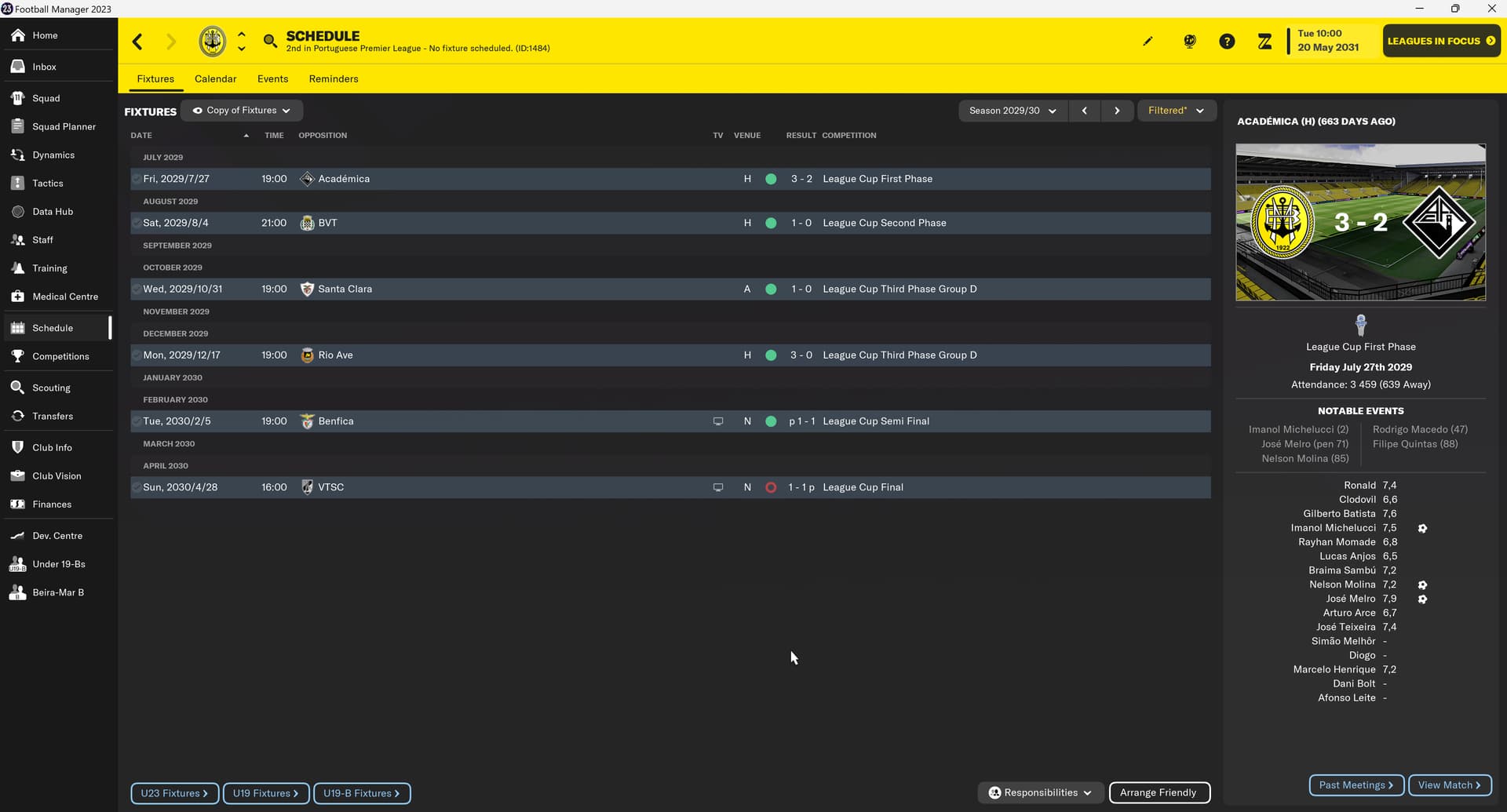The image size is (1507, 812).
Task: Select Schedule in the sidebar
Action: coord(57,328)
